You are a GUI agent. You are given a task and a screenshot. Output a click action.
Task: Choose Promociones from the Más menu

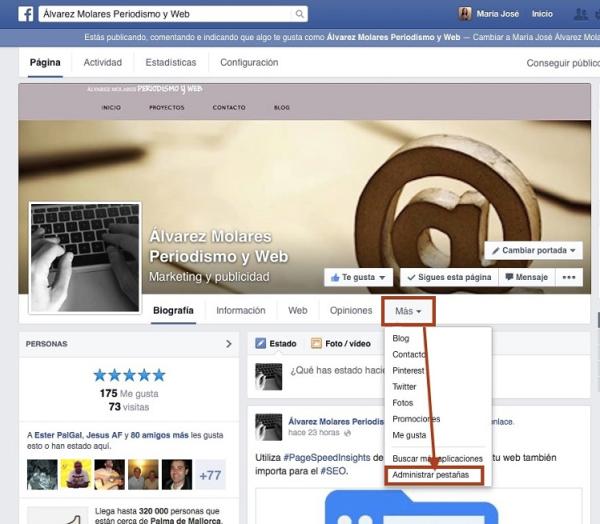tap(416, 419)
